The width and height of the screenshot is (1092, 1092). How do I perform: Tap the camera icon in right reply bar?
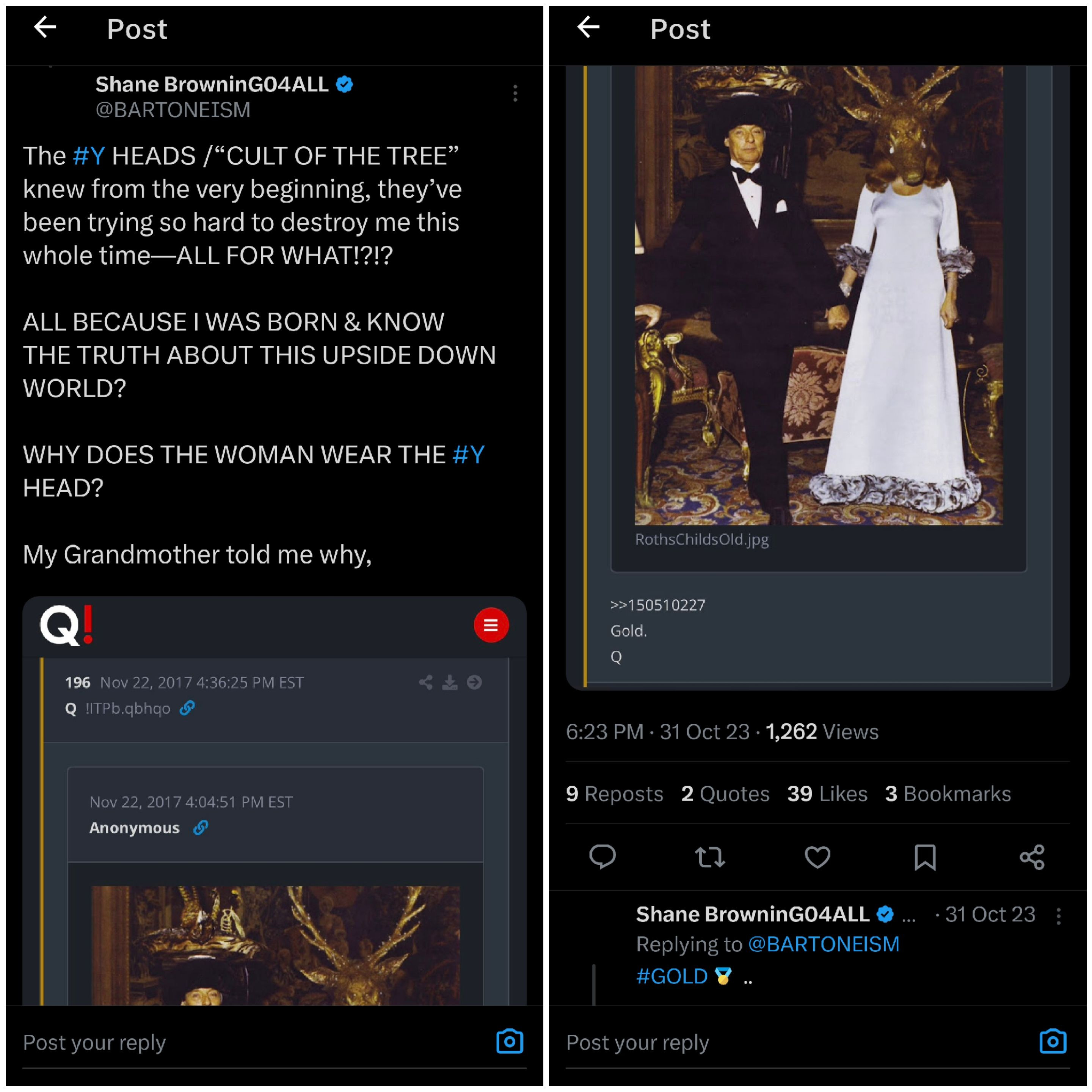[x=1053, y=1041]
